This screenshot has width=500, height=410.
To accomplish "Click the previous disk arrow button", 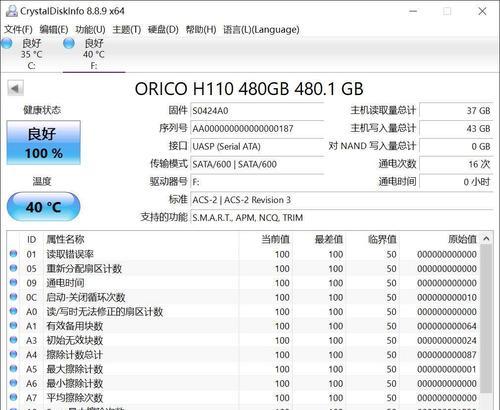I will 15,89.
